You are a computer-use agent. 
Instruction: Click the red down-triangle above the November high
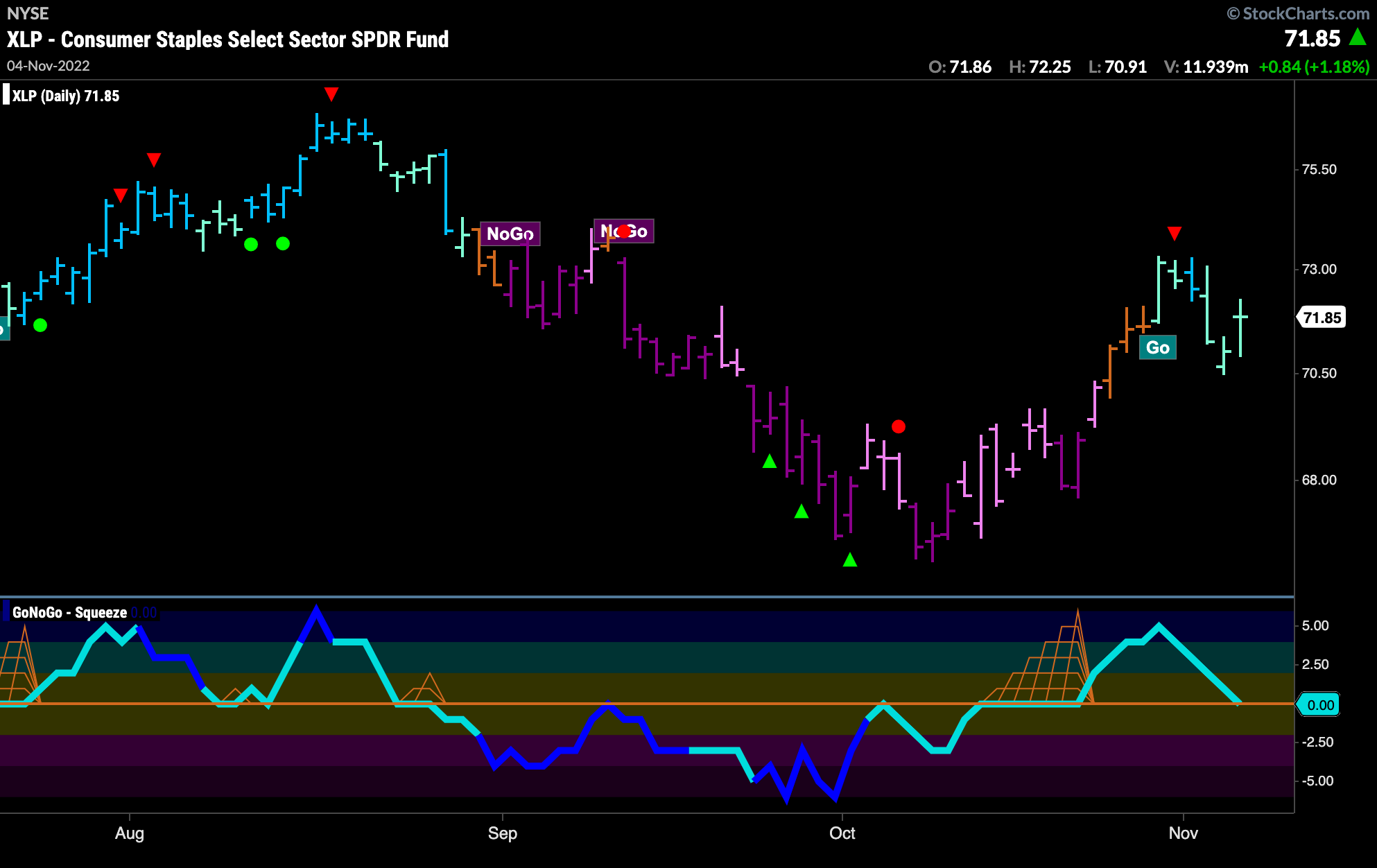coord(1174,233)
